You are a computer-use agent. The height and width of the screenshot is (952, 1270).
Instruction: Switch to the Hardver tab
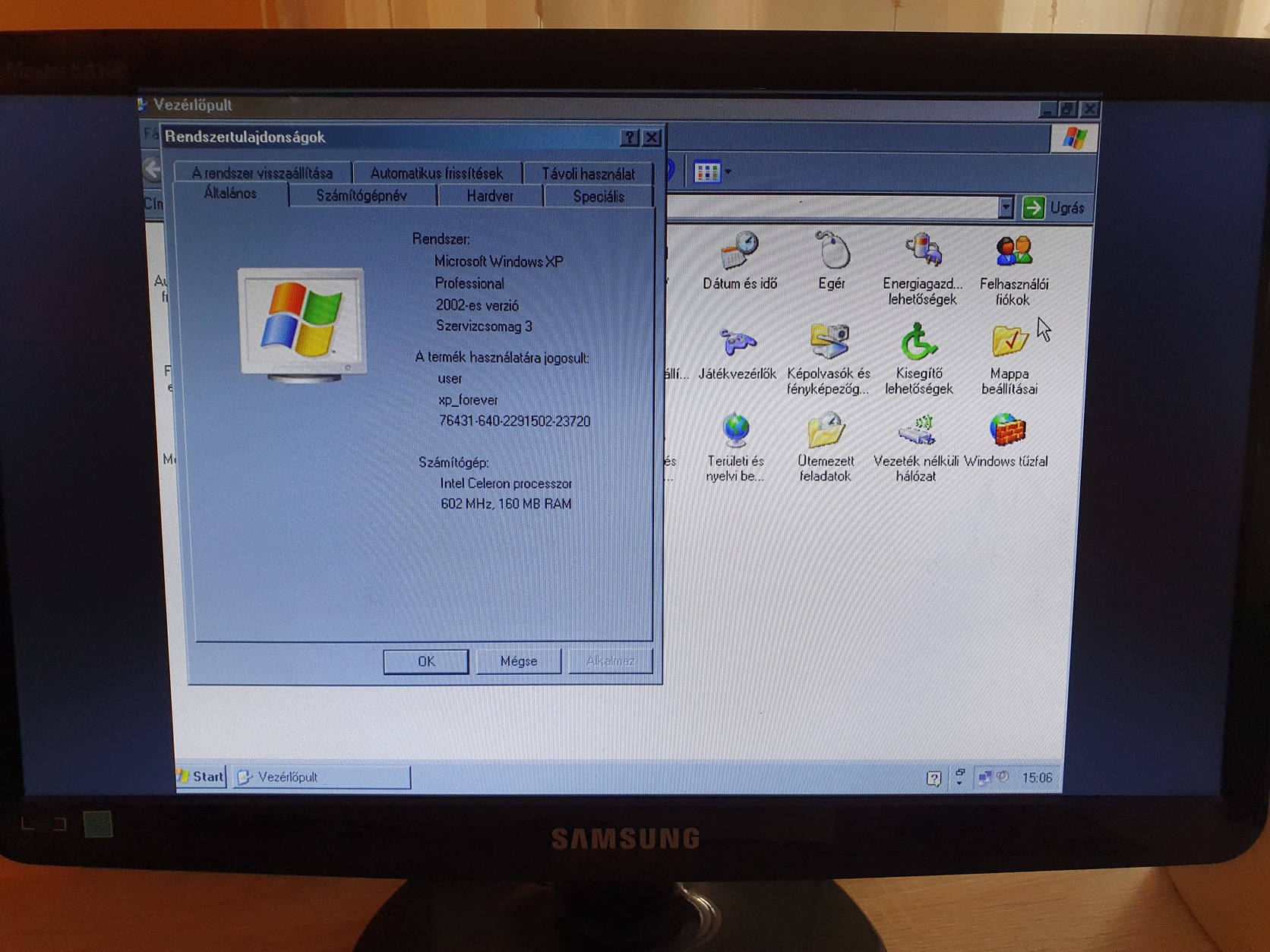490,196
